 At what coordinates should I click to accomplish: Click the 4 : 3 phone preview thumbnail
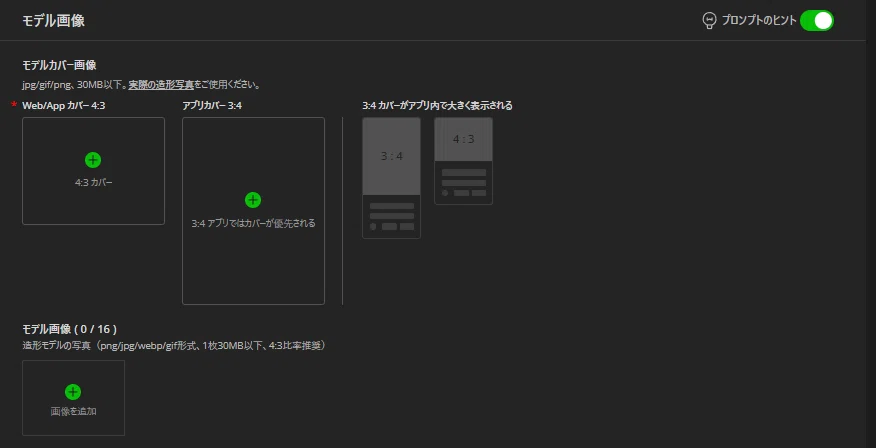(x=464, y=161)
